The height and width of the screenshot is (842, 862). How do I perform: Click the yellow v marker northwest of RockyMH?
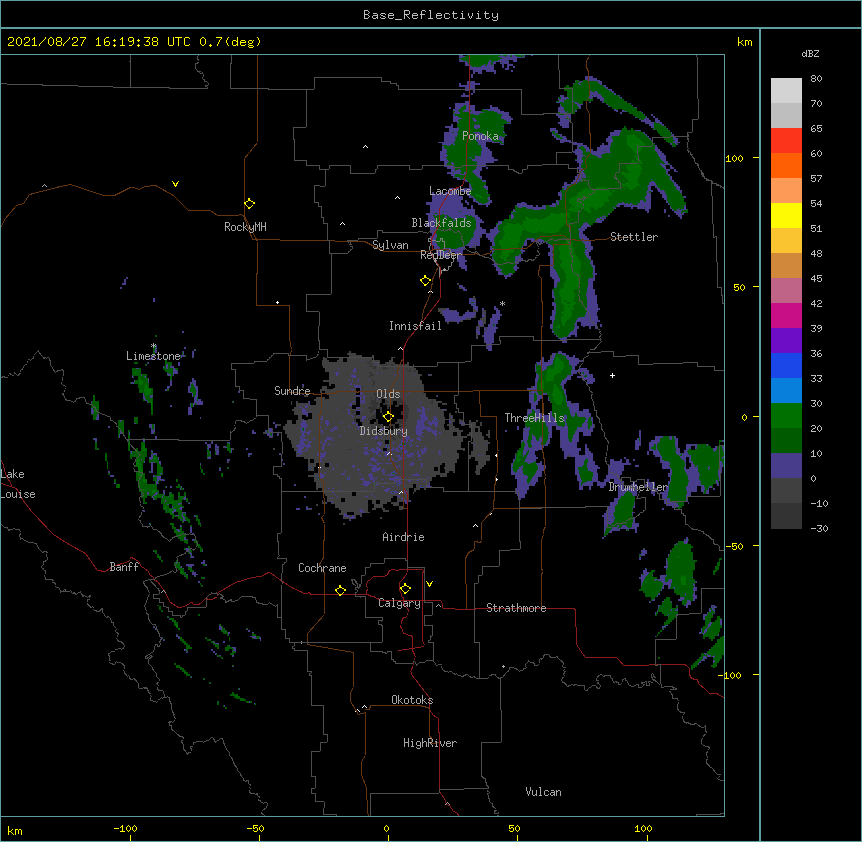coord(175,184)
